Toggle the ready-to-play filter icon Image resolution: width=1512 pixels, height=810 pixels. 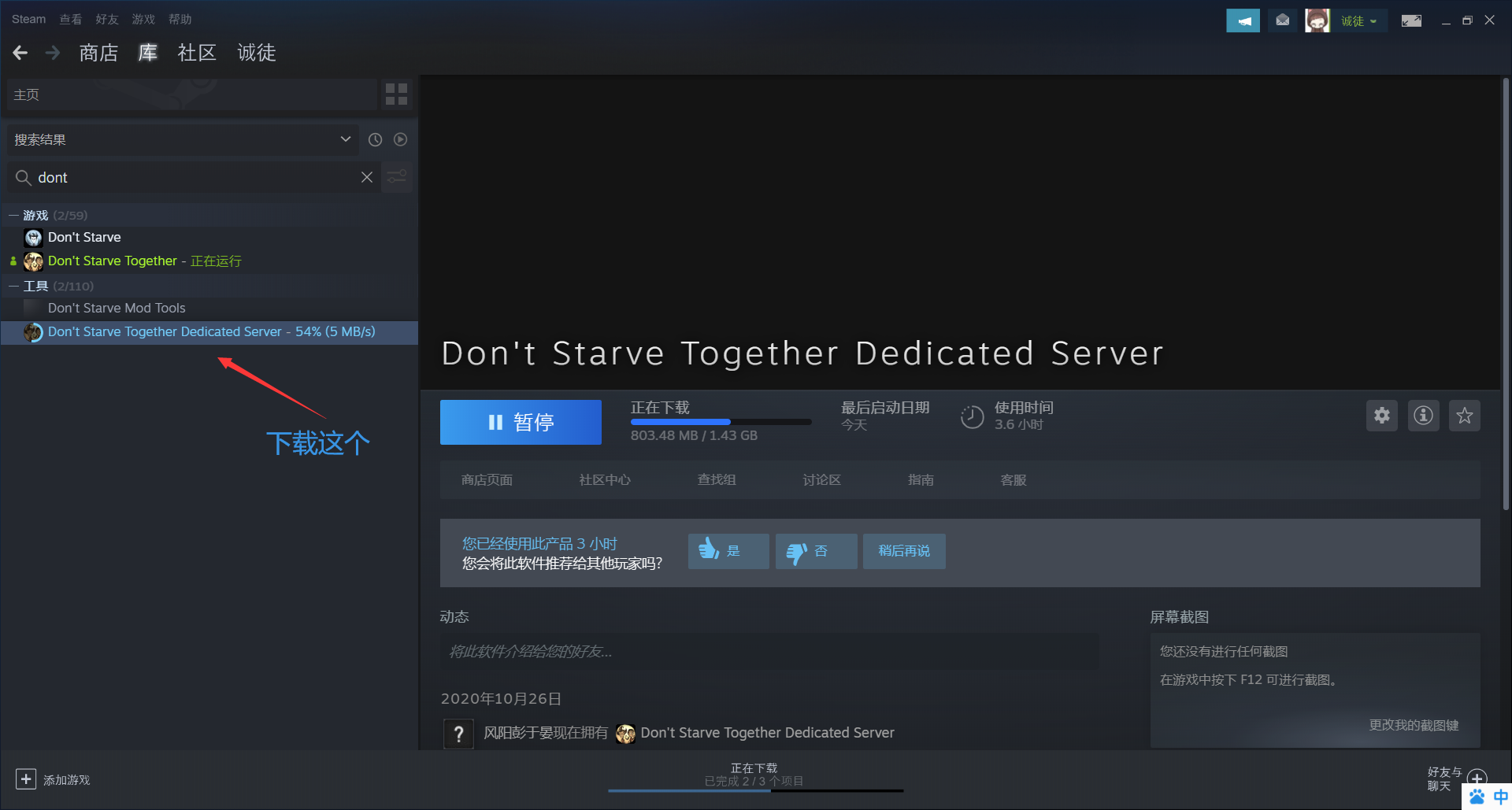401,139
